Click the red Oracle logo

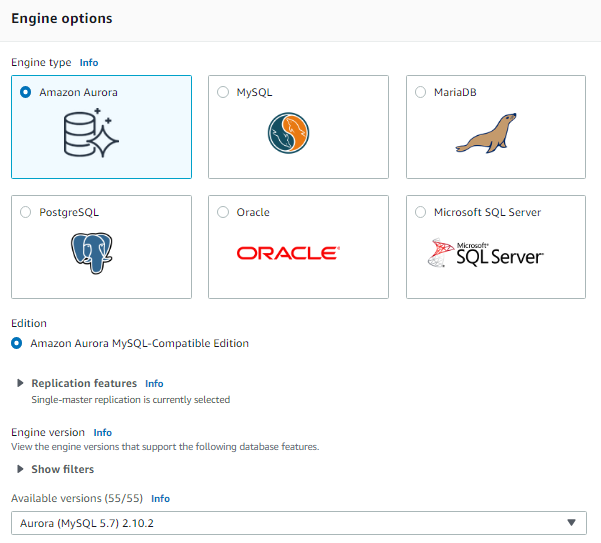[288, 253]
